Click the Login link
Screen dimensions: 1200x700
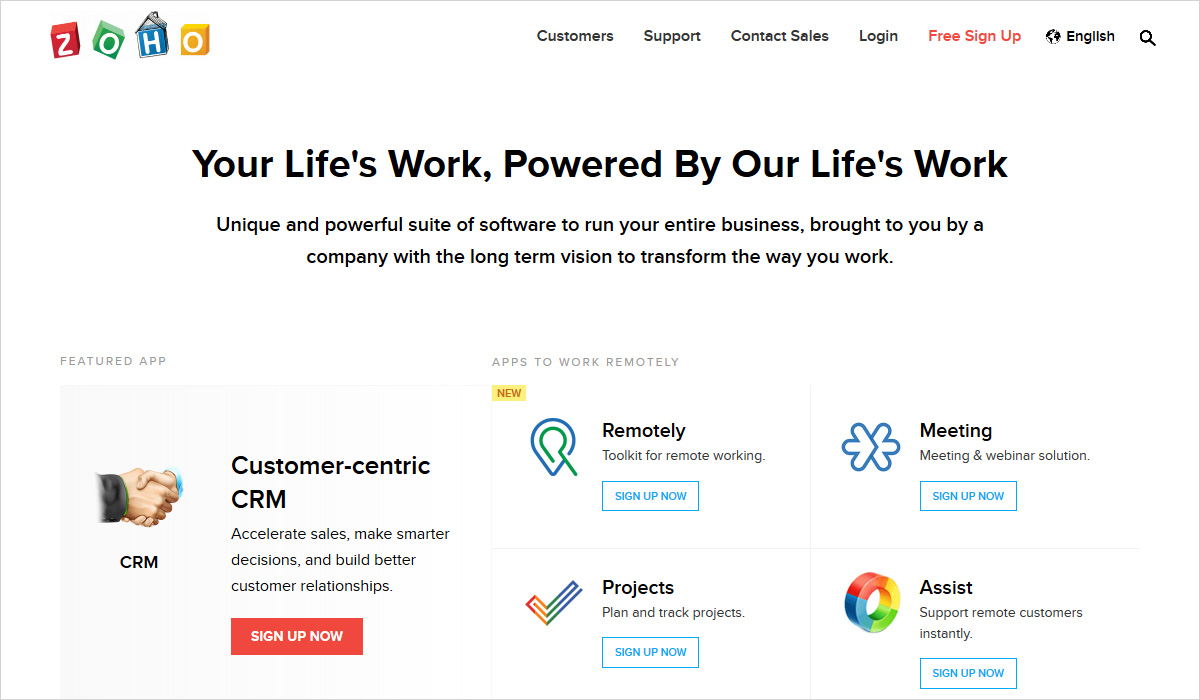tap(878, 36)
